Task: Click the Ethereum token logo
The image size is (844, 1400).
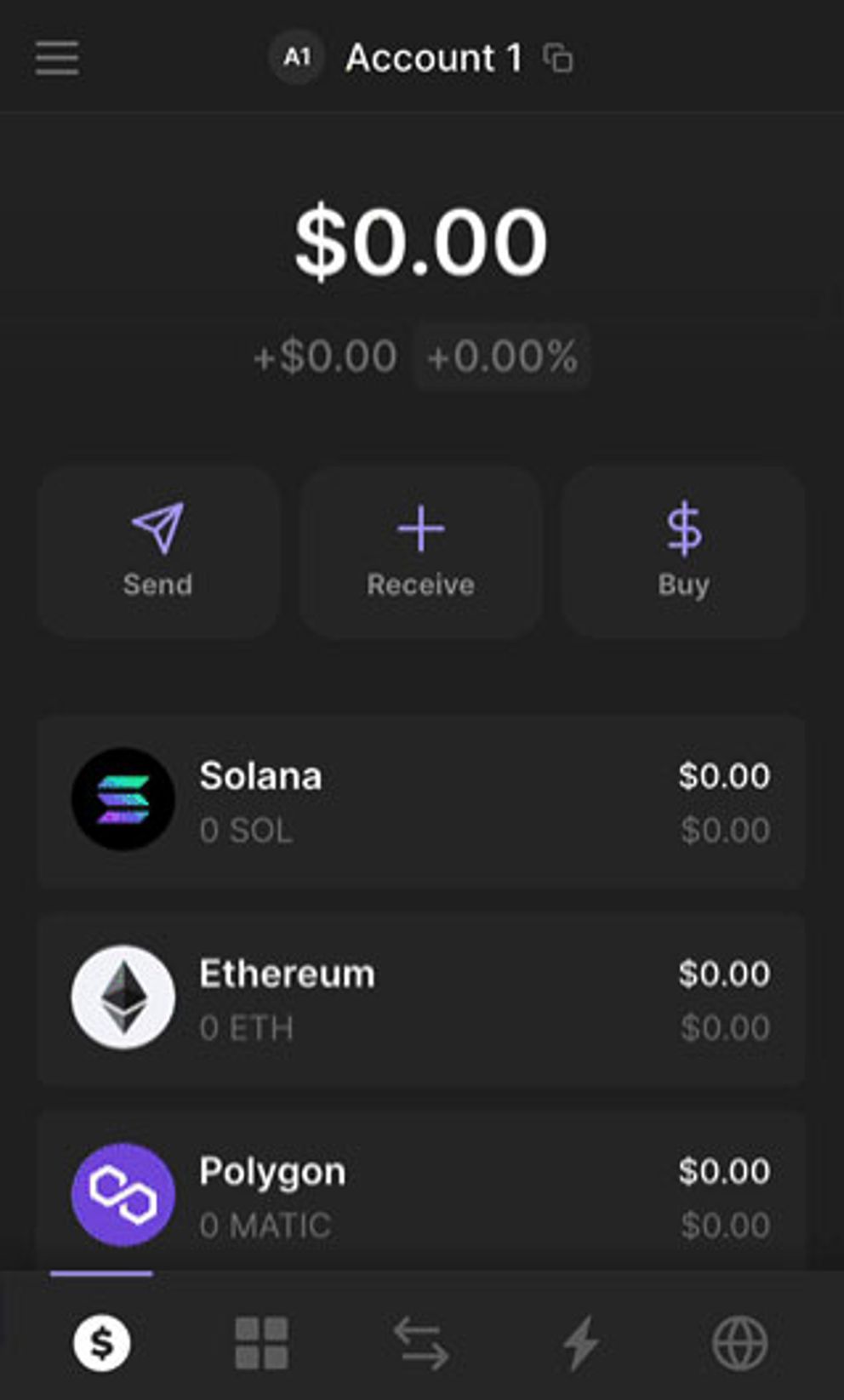Action: coord(123,997)
